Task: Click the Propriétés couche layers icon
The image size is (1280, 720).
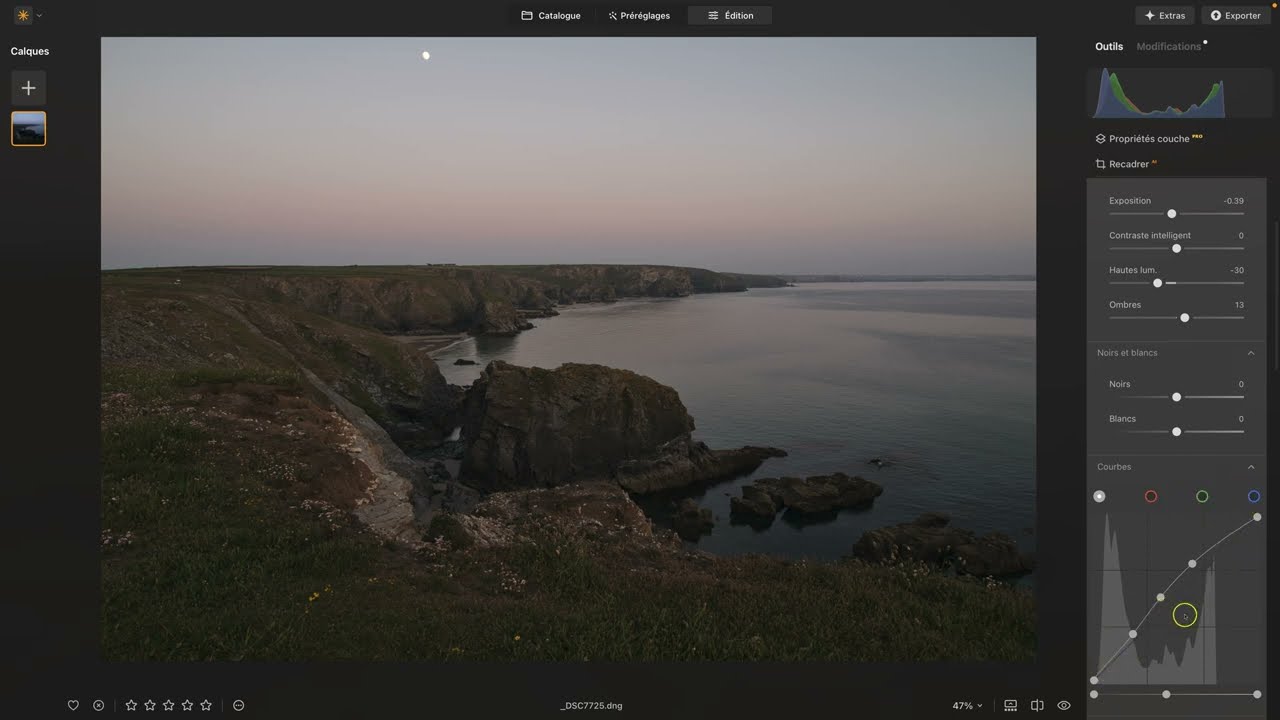Action: coord(1100,139)
